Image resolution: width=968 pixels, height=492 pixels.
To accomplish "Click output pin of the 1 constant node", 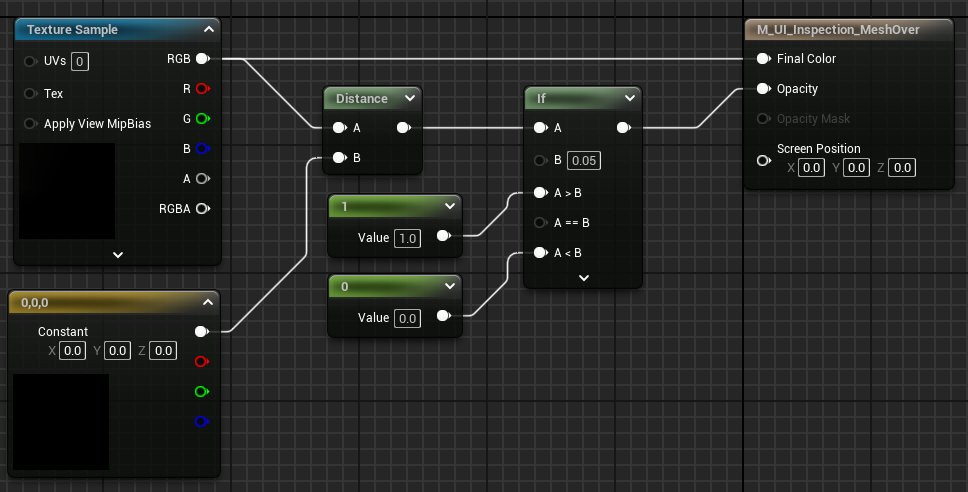I will click(x=444, y=236).
